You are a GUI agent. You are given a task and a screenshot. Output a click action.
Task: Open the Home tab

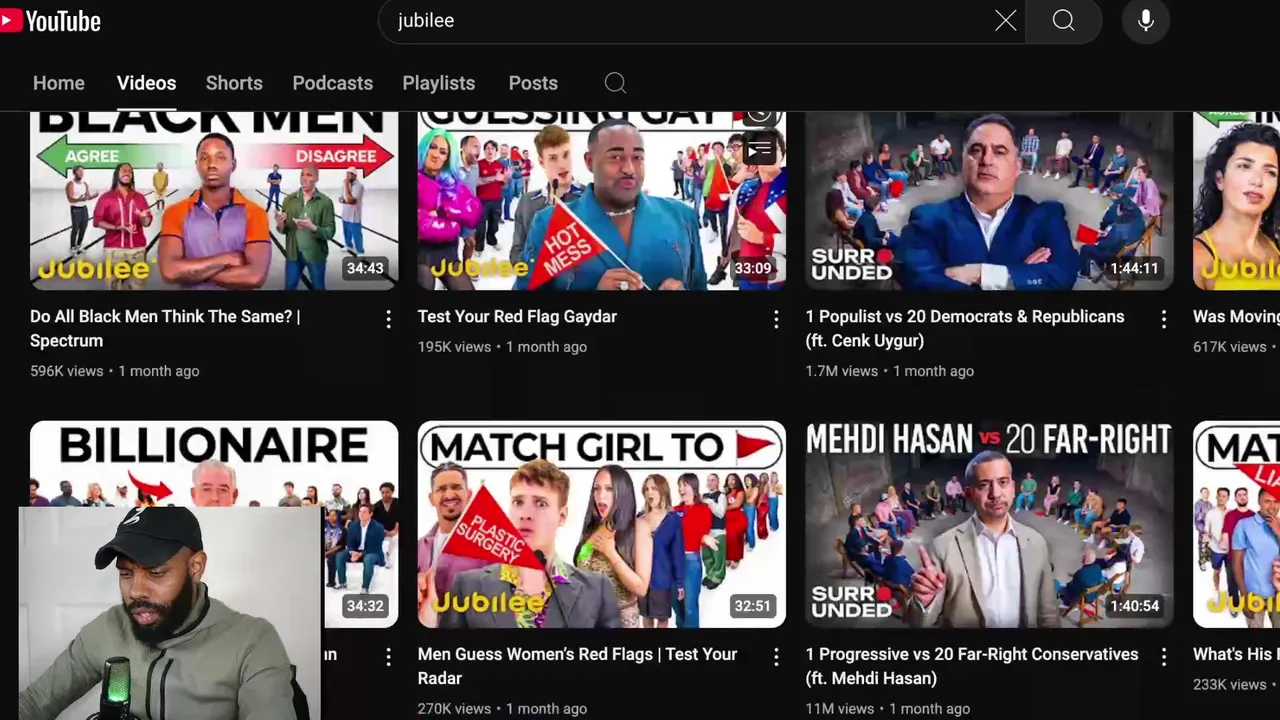[x=59, y=83]
